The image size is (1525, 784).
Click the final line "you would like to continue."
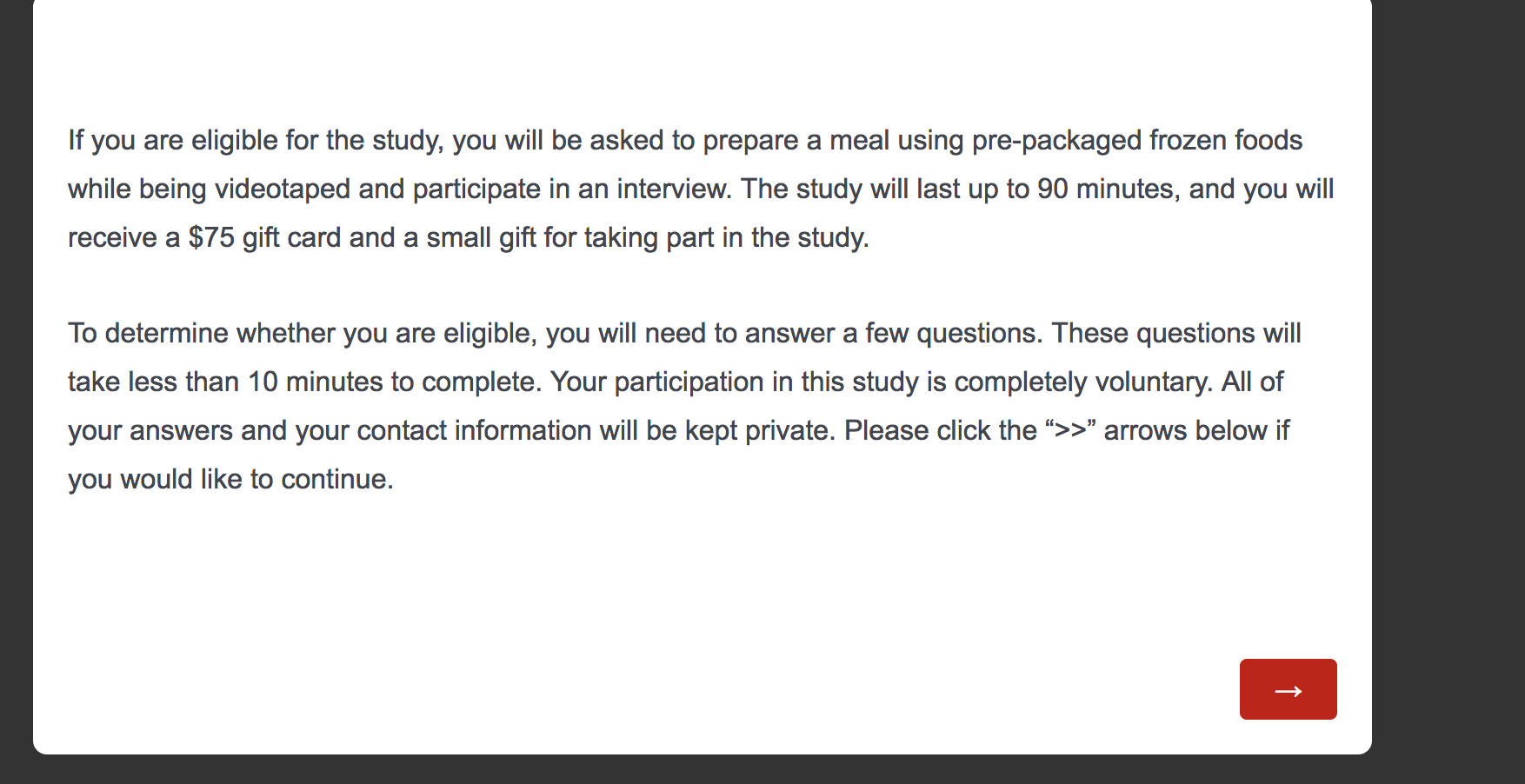(230, 479)
